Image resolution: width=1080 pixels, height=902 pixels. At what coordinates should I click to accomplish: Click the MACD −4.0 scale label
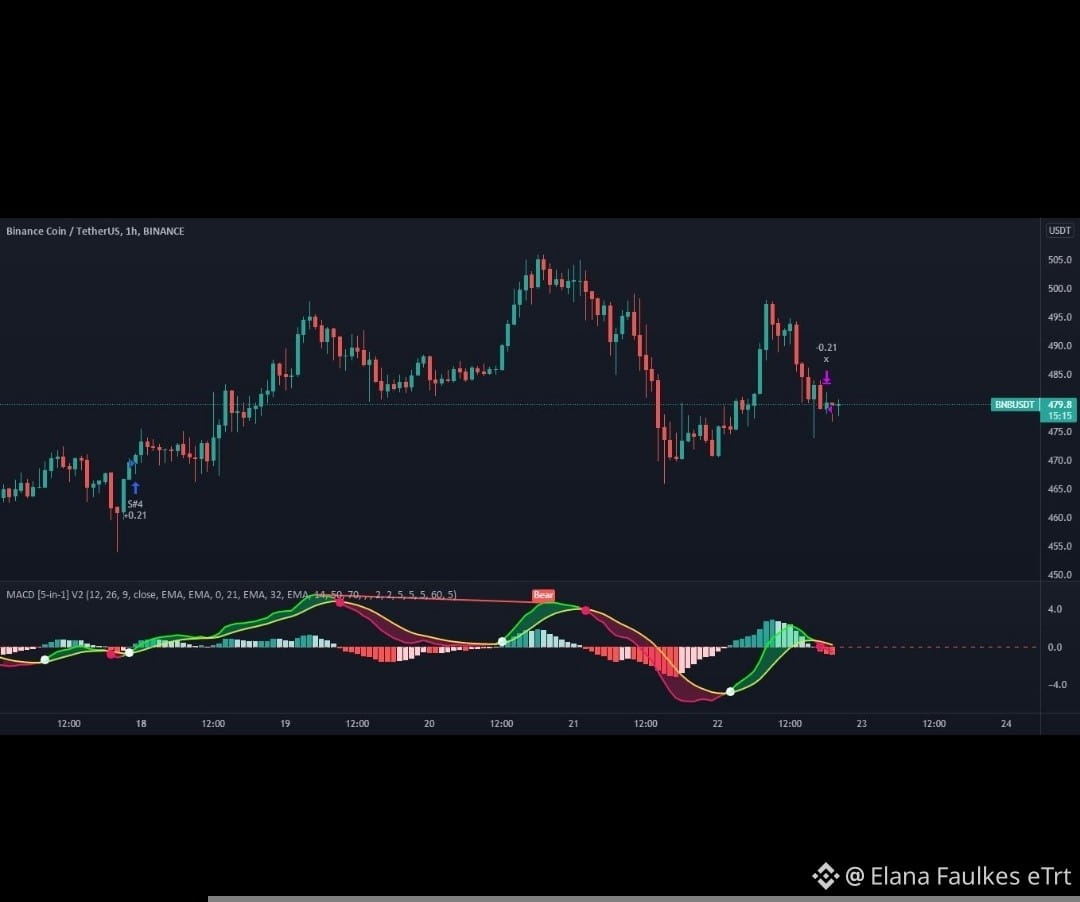pyautogui.click(x=1057, y=684)
